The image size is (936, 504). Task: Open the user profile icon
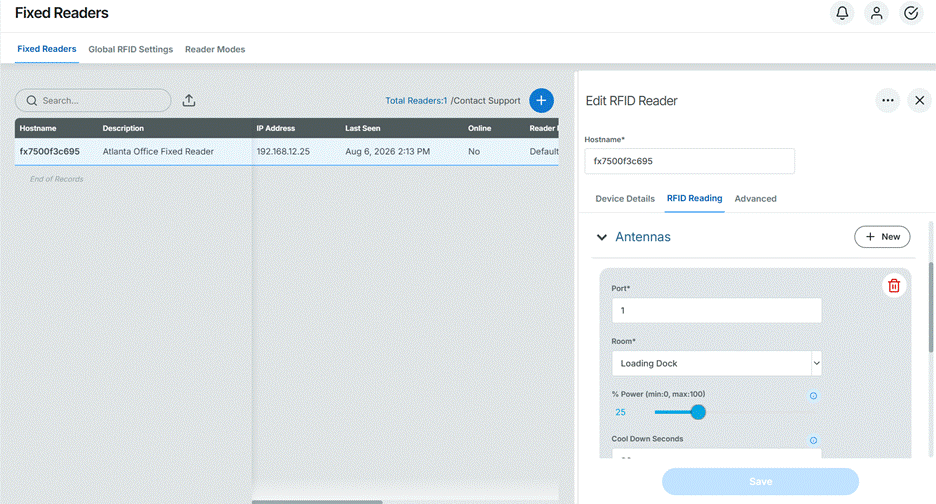coord(876,13)
